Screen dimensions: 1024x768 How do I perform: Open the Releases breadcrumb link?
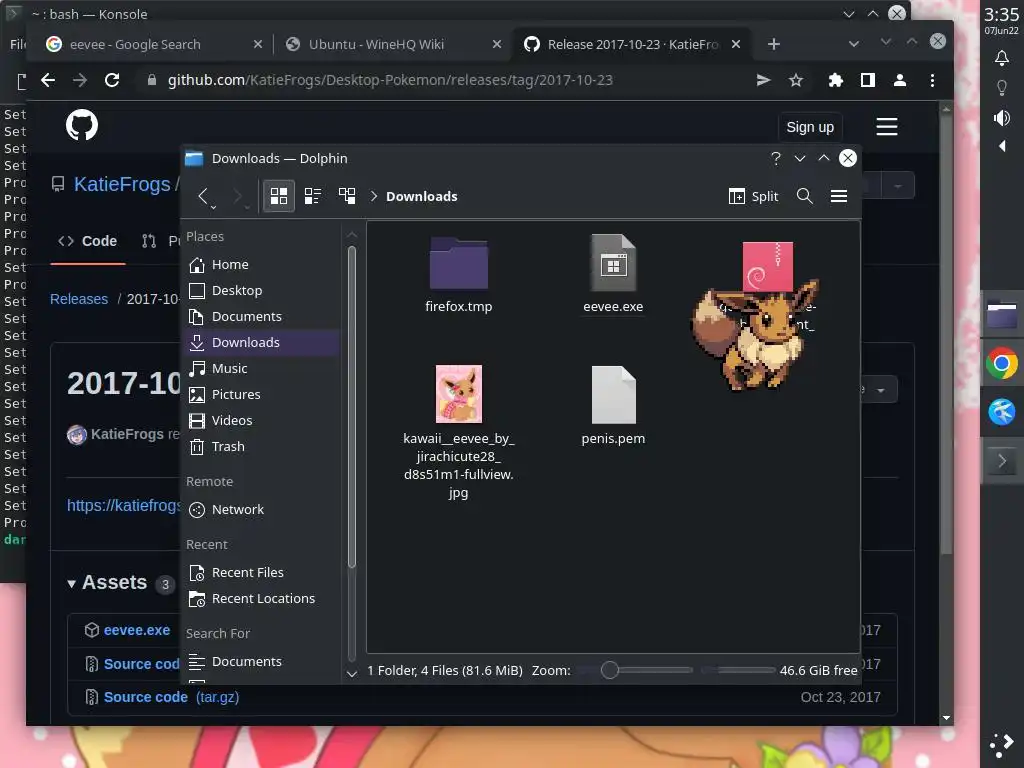tap(79, 299)
